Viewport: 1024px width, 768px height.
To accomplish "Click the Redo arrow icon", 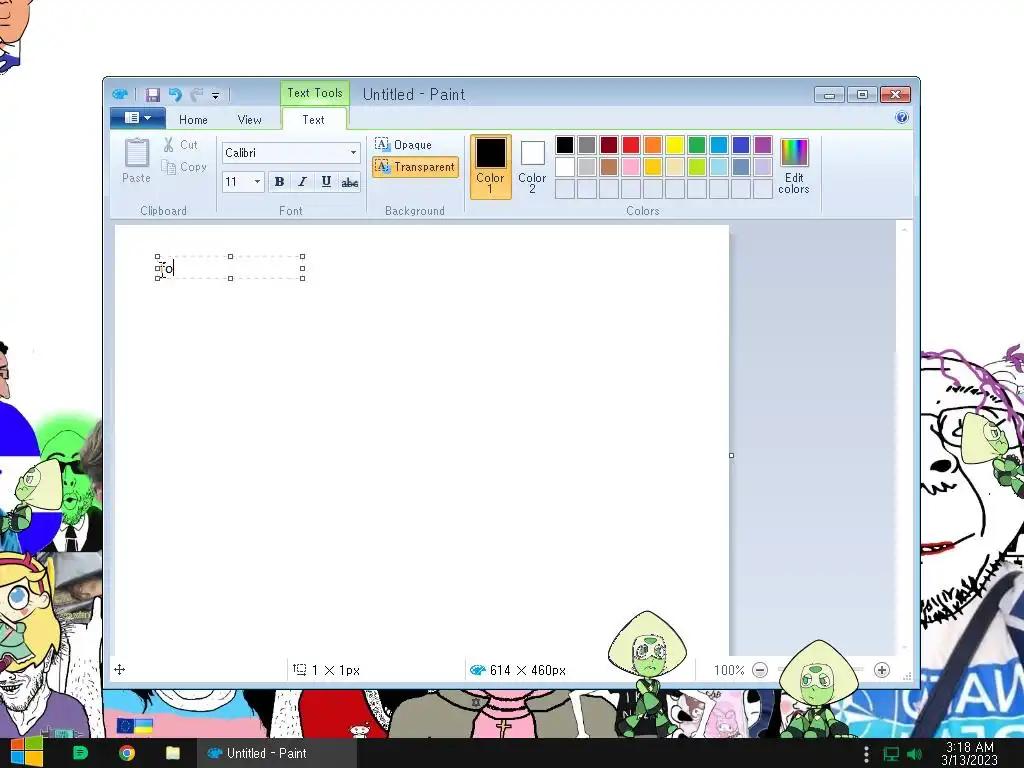I will point(197,95).
